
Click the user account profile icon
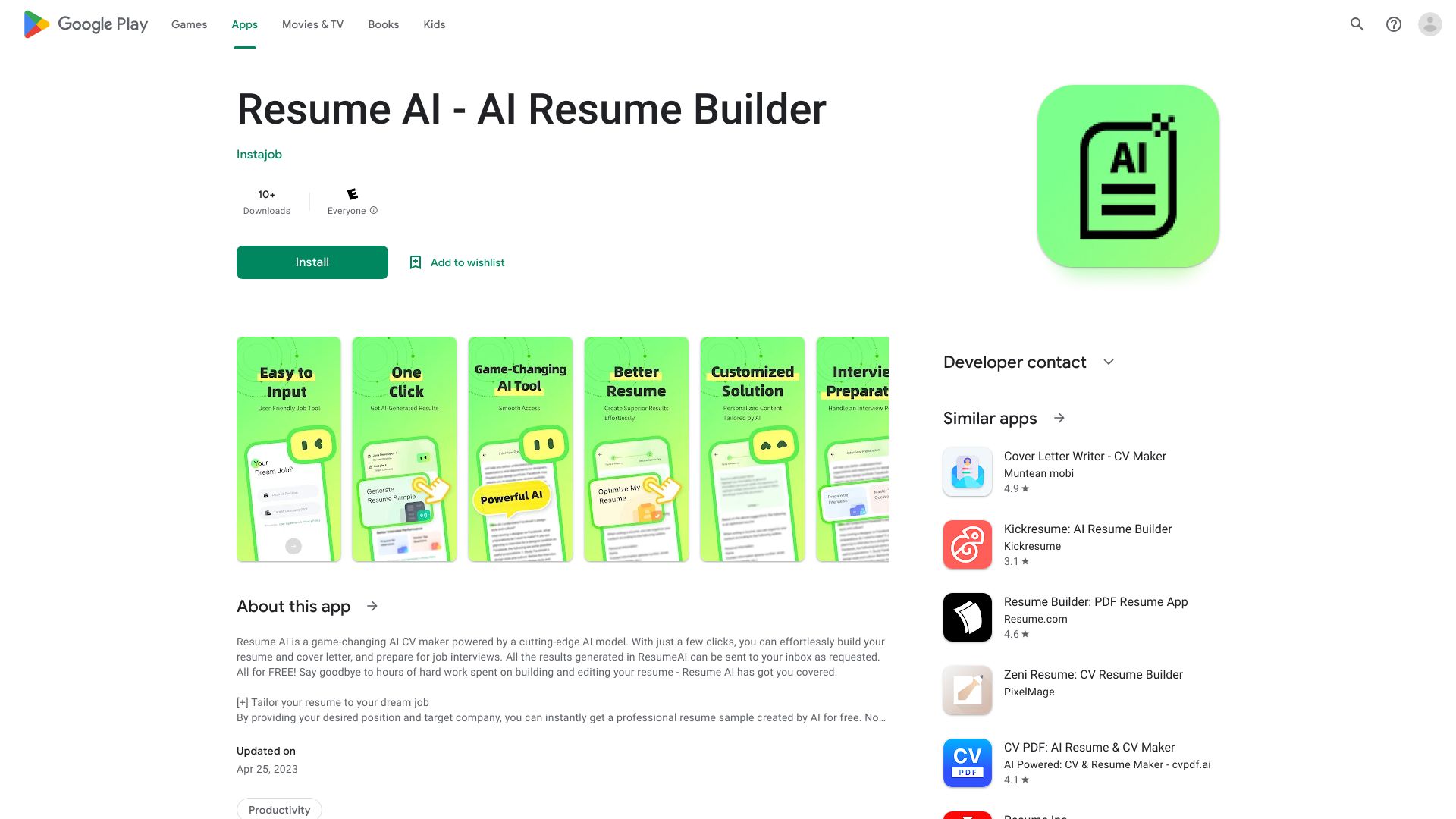(x=1430, y=24)
